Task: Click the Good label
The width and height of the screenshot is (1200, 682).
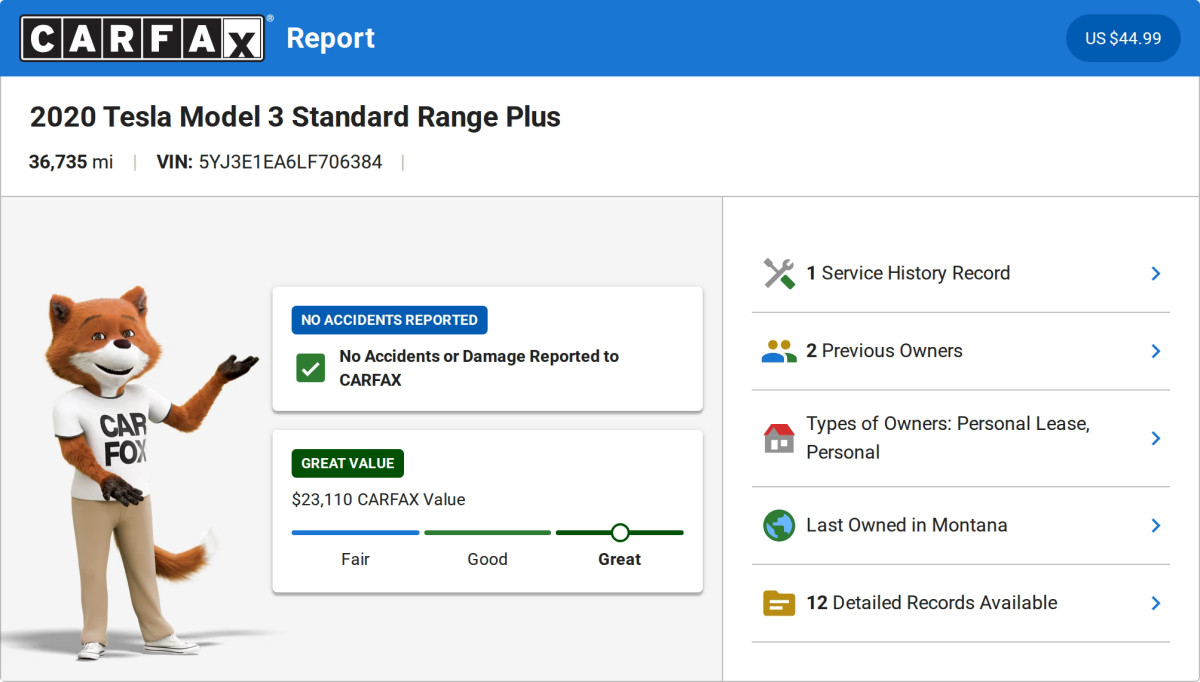Action: 487,559
